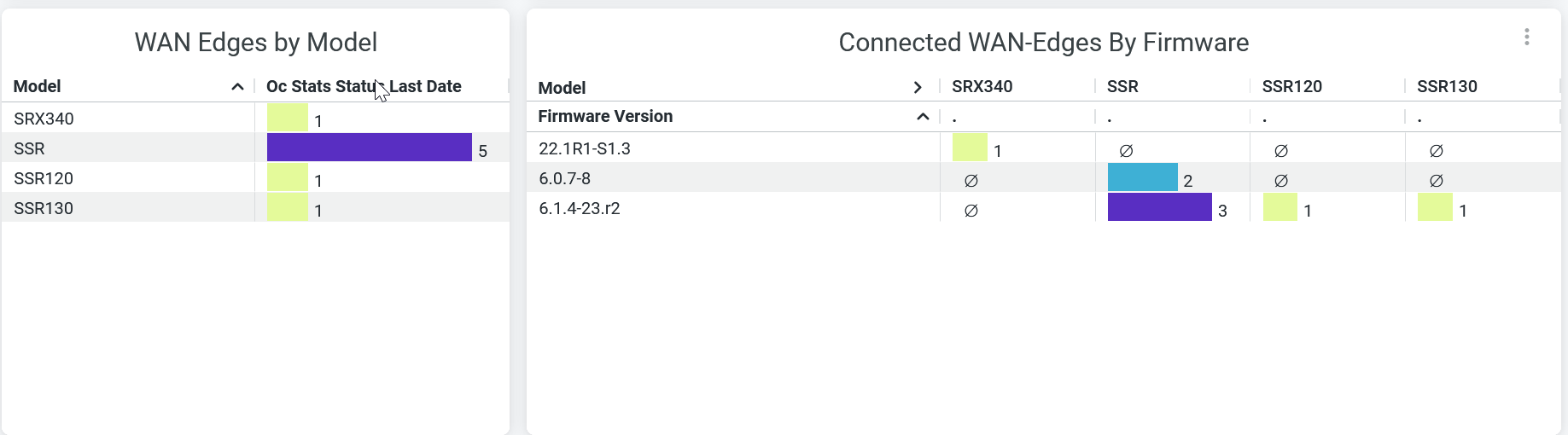Open the three-dot tile options menu
The width and height of the screenshot is (1568, 435).
tap(1526, 37)
